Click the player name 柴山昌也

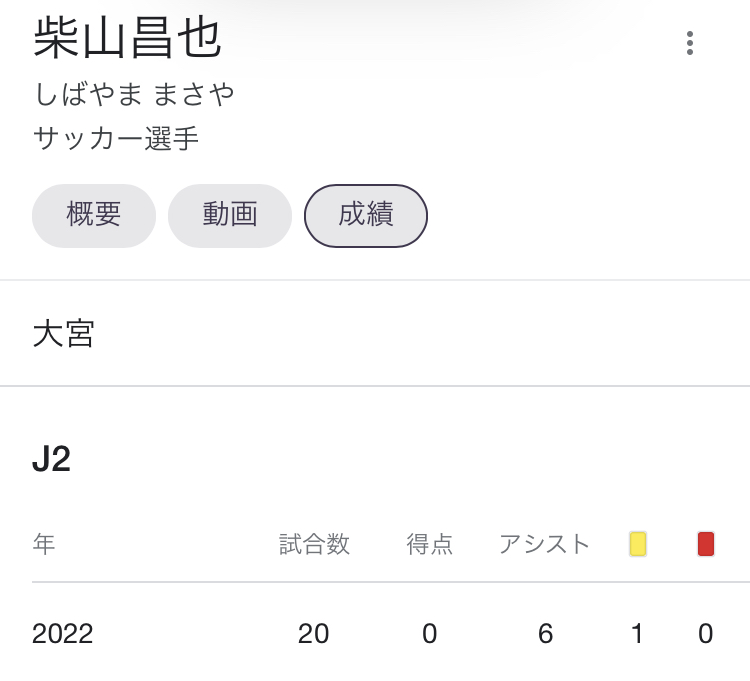click(128, 39)
